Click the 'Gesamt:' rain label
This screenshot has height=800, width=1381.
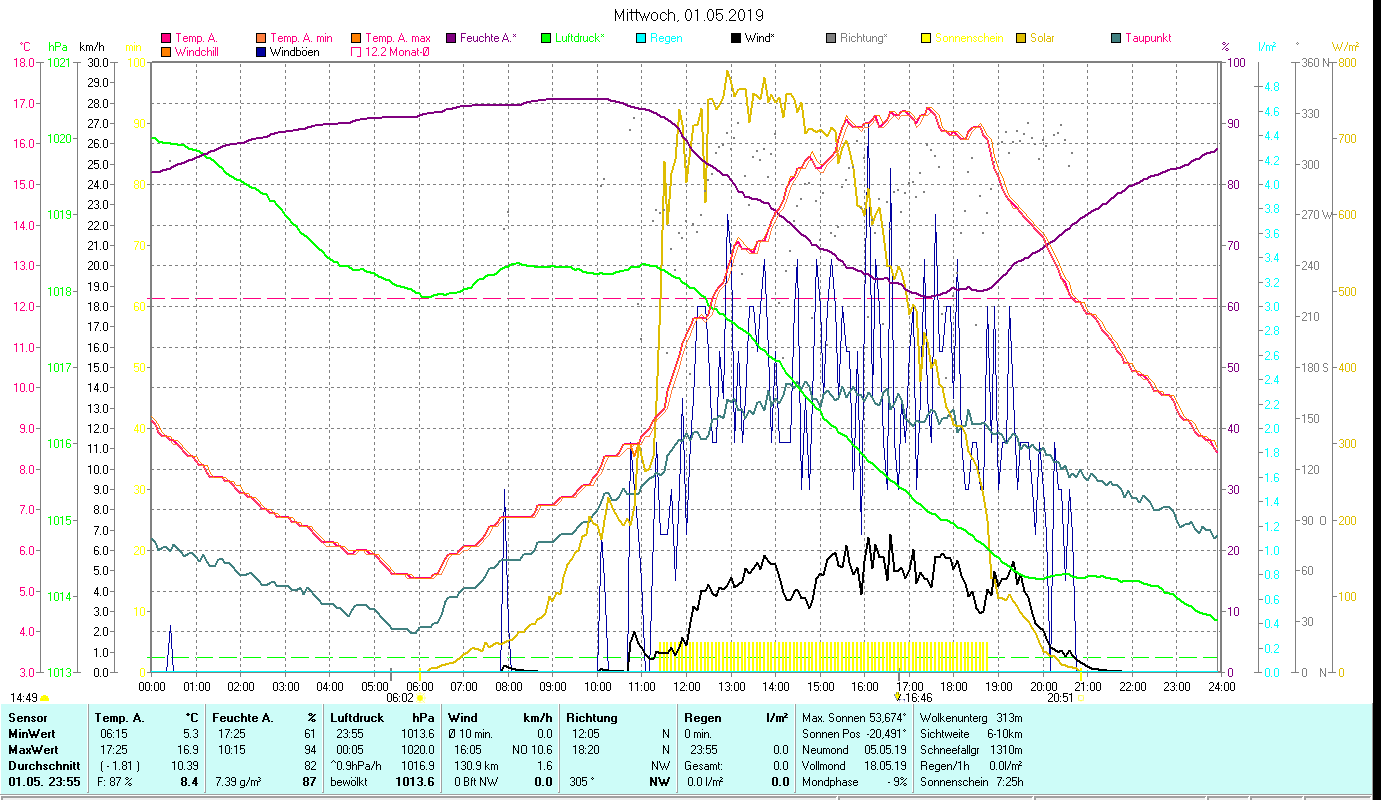click(x=703, y=765)
